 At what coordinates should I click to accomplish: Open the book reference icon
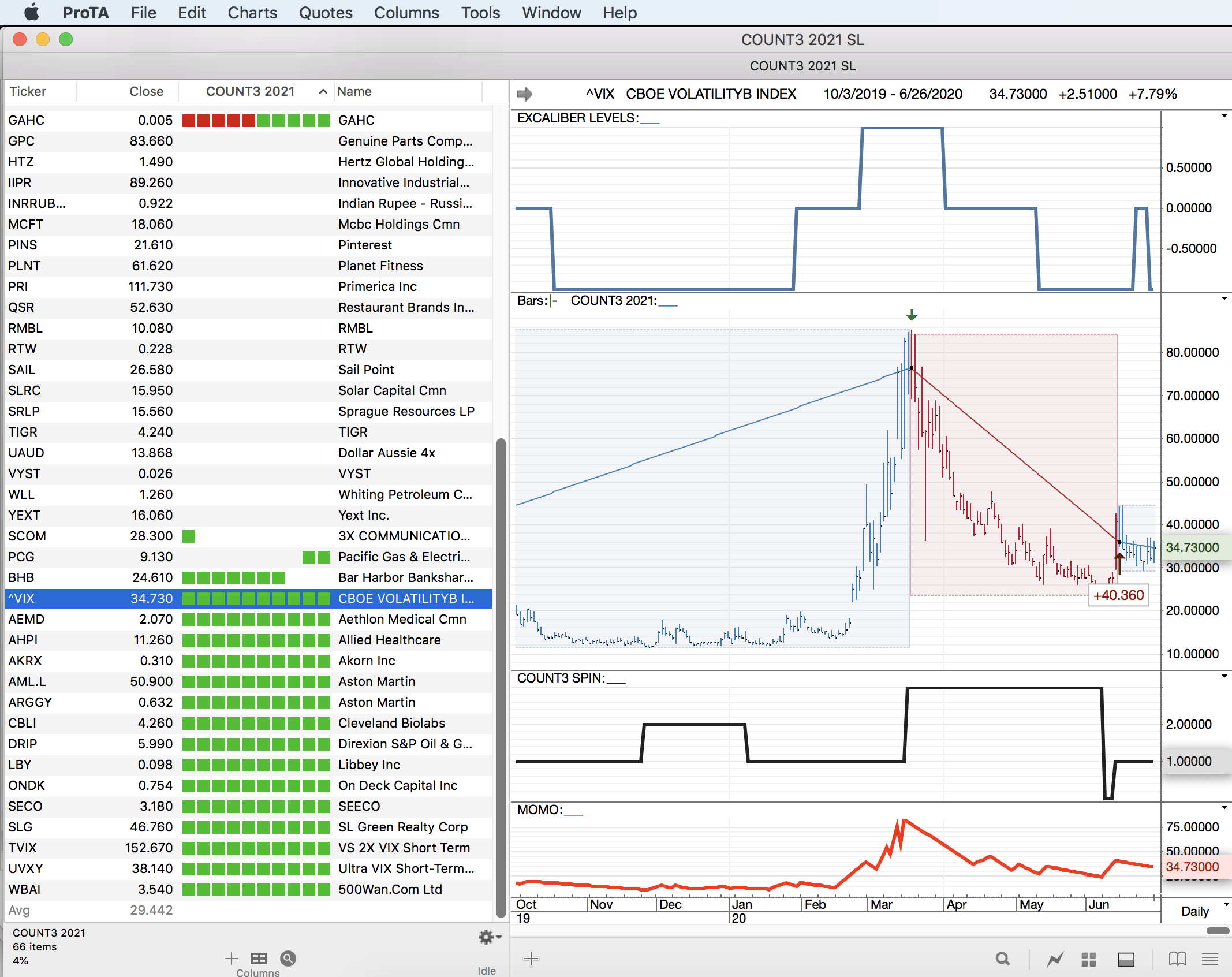[x=1177, y=959]
